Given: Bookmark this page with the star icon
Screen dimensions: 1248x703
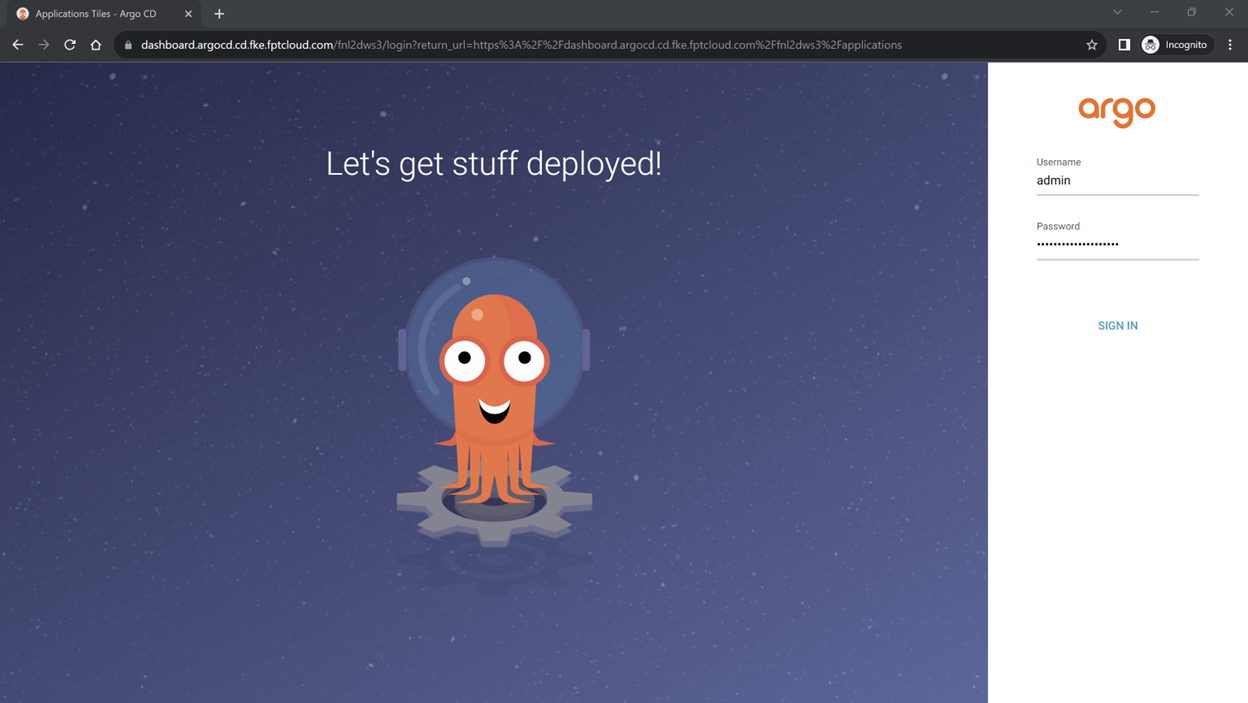Looking at the screenshot, I should point(1092,45).
